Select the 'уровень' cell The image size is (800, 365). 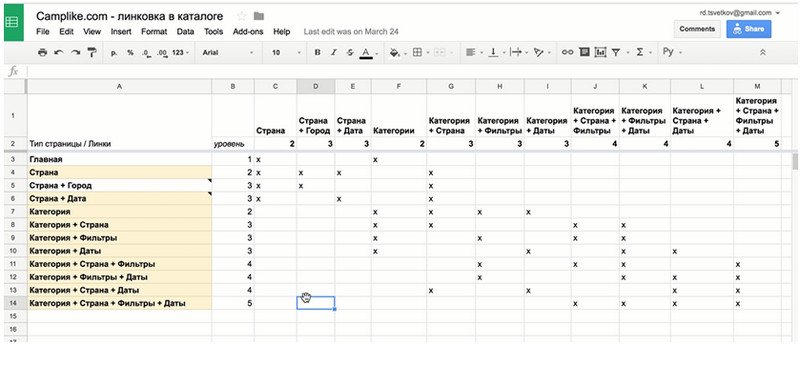click(233, 144)
